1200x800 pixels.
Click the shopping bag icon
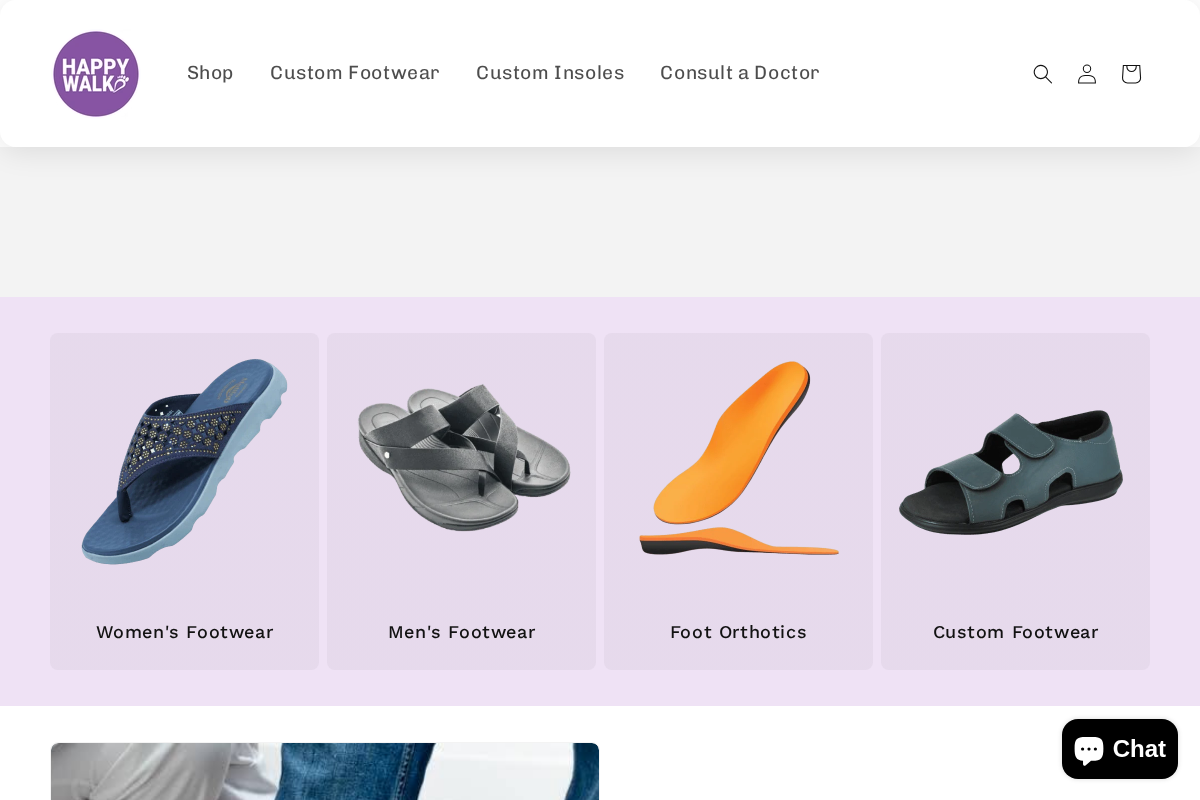(1131, 73)
